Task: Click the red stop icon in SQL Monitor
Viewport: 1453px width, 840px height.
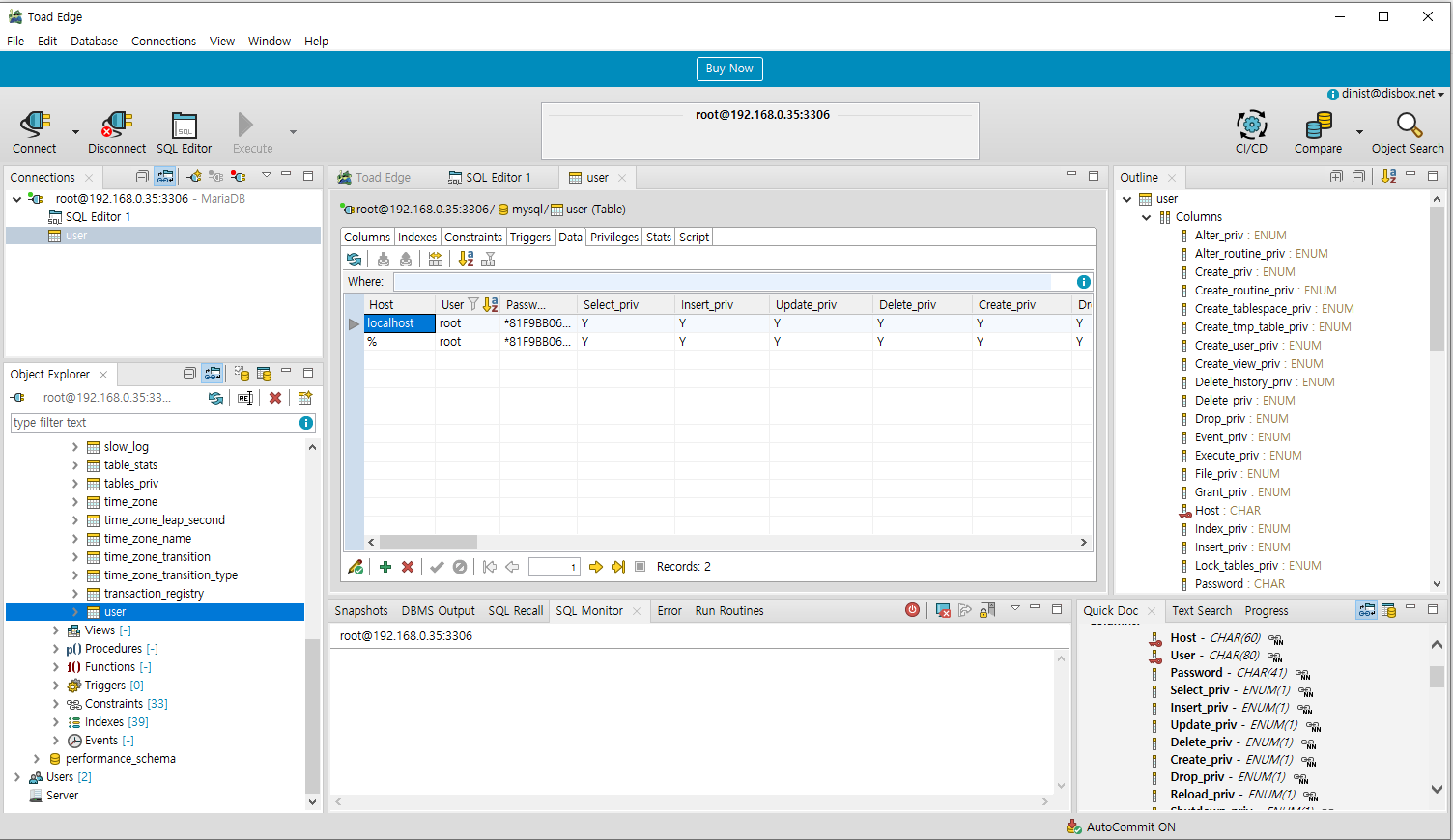Action: coord(912,610)
